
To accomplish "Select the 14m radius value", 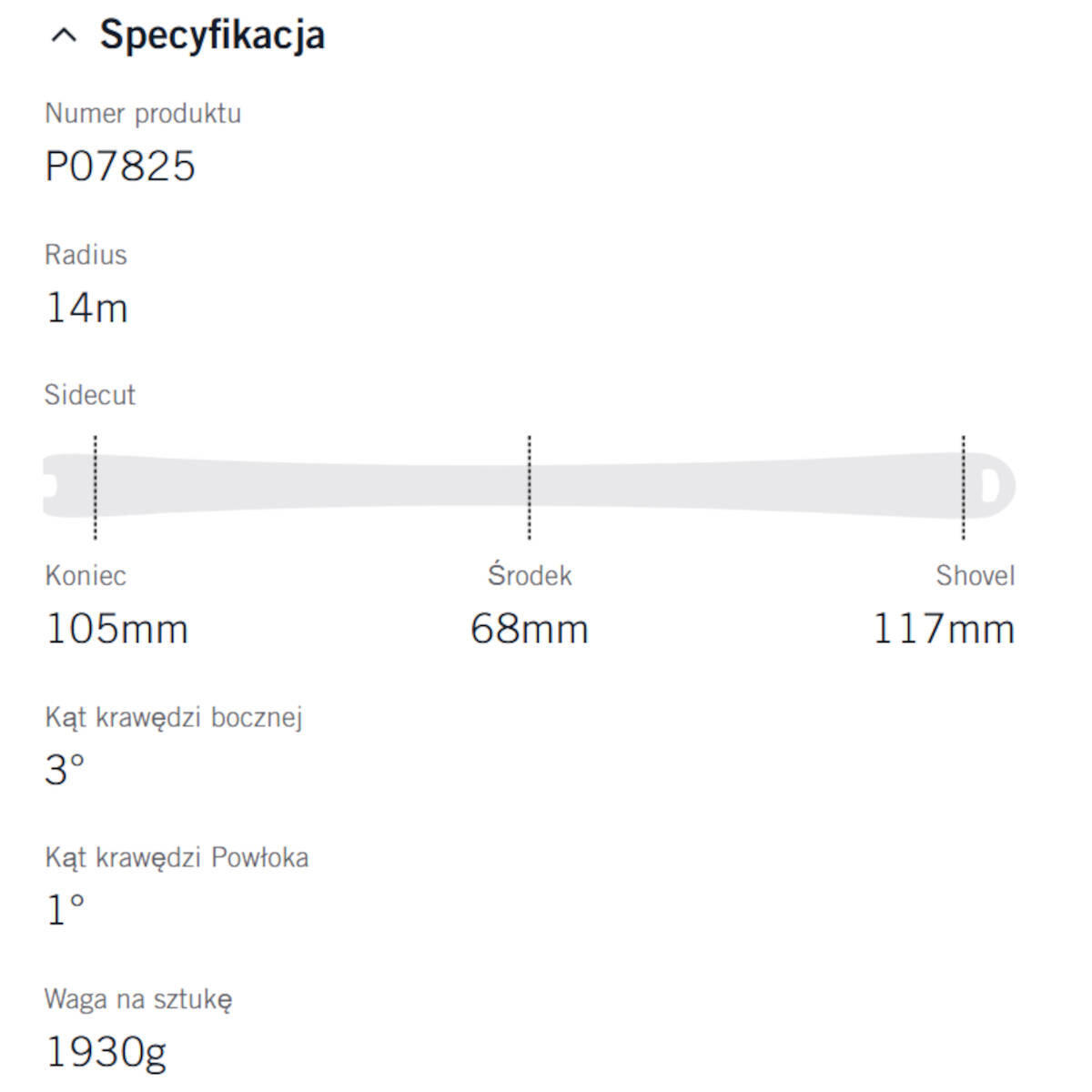I will pos(86,308).
